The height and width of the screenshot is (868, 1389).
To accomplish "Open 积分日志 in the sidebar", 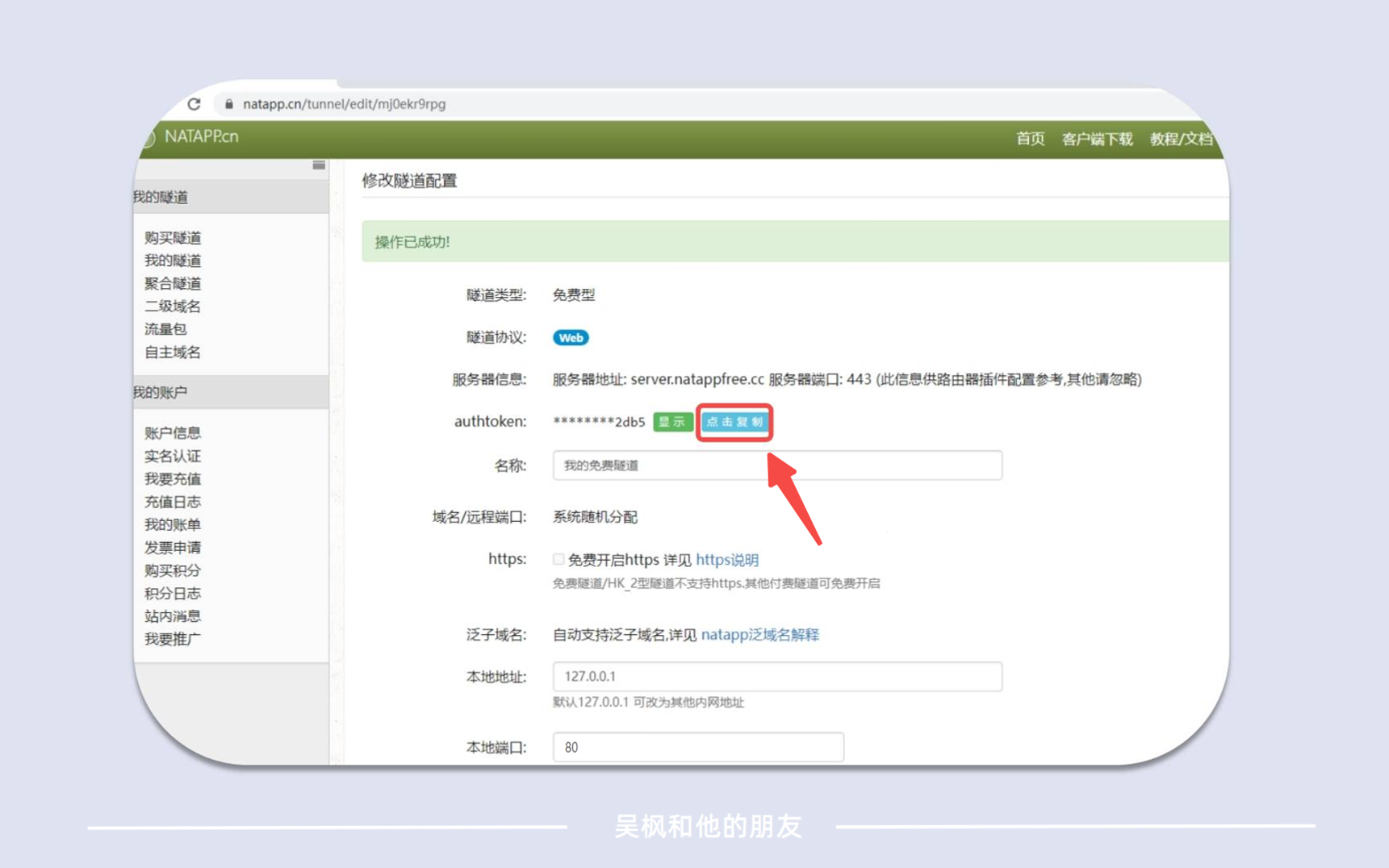I will click(x=173, y=593).
